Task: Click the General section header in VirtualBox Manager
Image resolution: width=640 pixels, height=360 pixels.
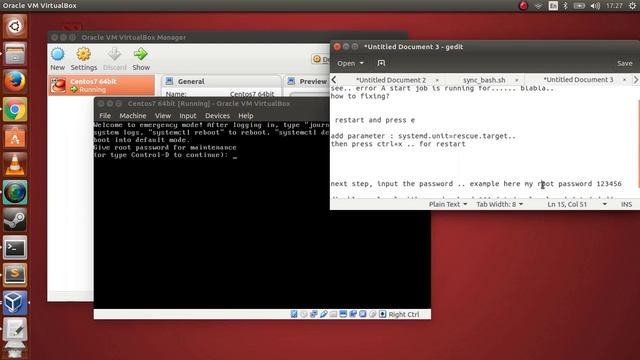Action: pyautogui.click(x=191, y=82)
